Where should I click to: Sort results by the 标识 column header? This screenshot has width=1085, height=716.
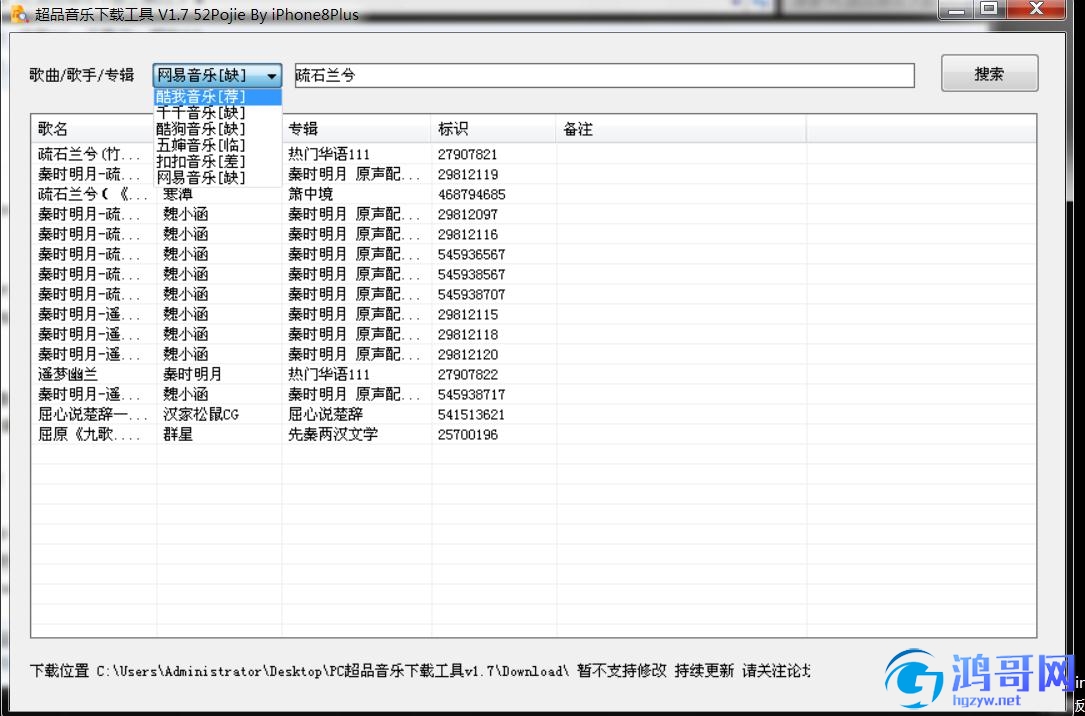(x=493, y=129)
